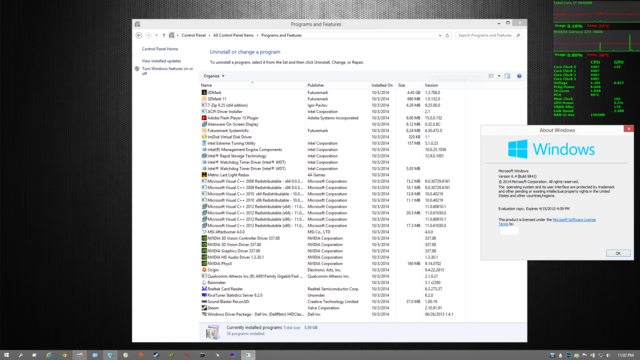Click the search magnifier icon

[518, 36]
